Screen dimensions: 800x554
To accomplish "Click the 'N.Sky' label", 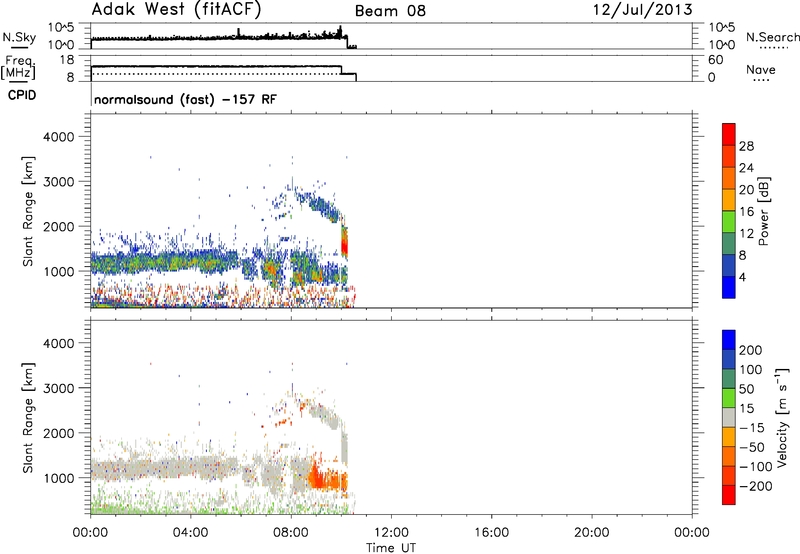I will [19, 37].
